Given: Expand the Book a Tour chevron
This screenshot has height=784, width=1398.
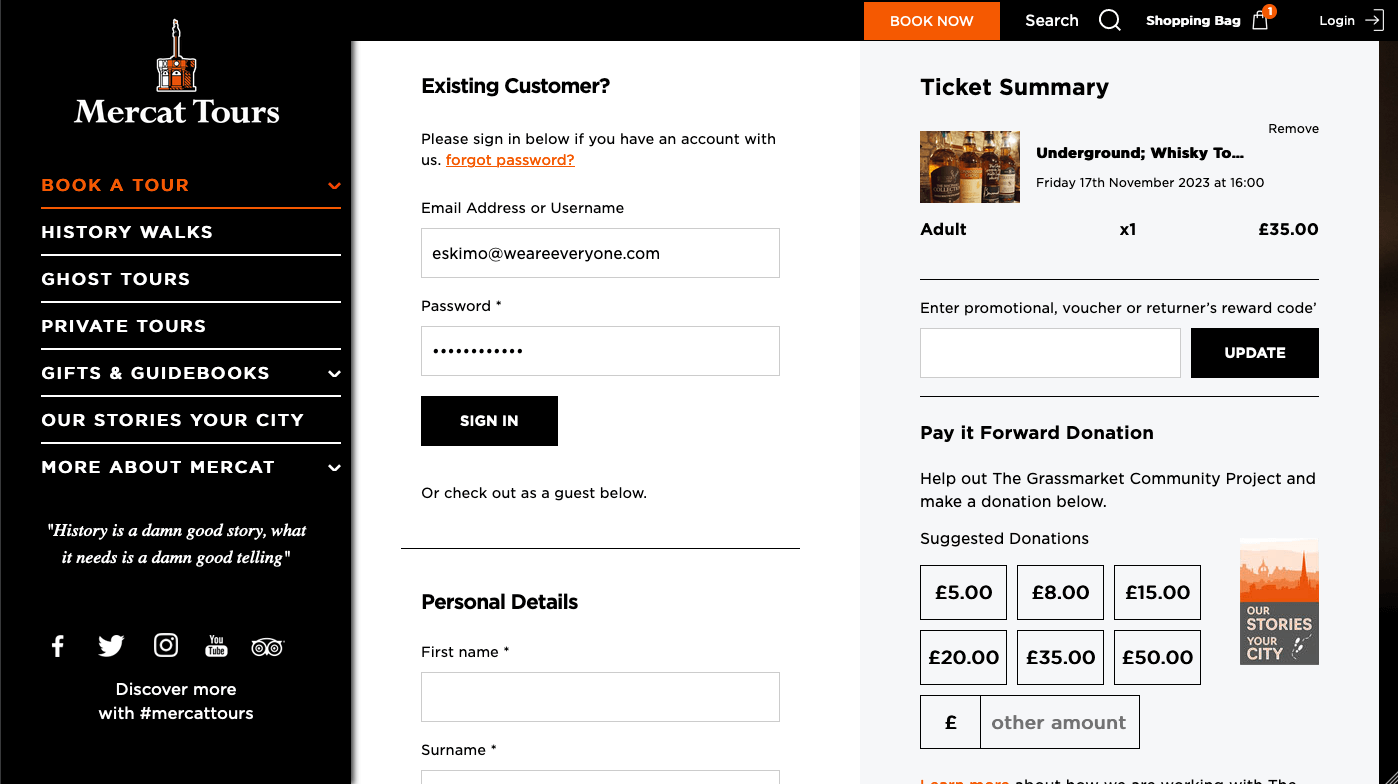Looking at the screenshot, I should tap(334, 186).
